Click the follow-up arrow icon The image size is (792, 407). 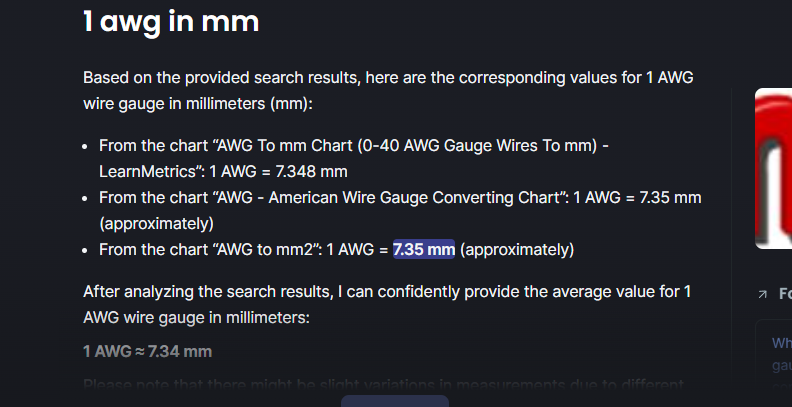[763, 294]
